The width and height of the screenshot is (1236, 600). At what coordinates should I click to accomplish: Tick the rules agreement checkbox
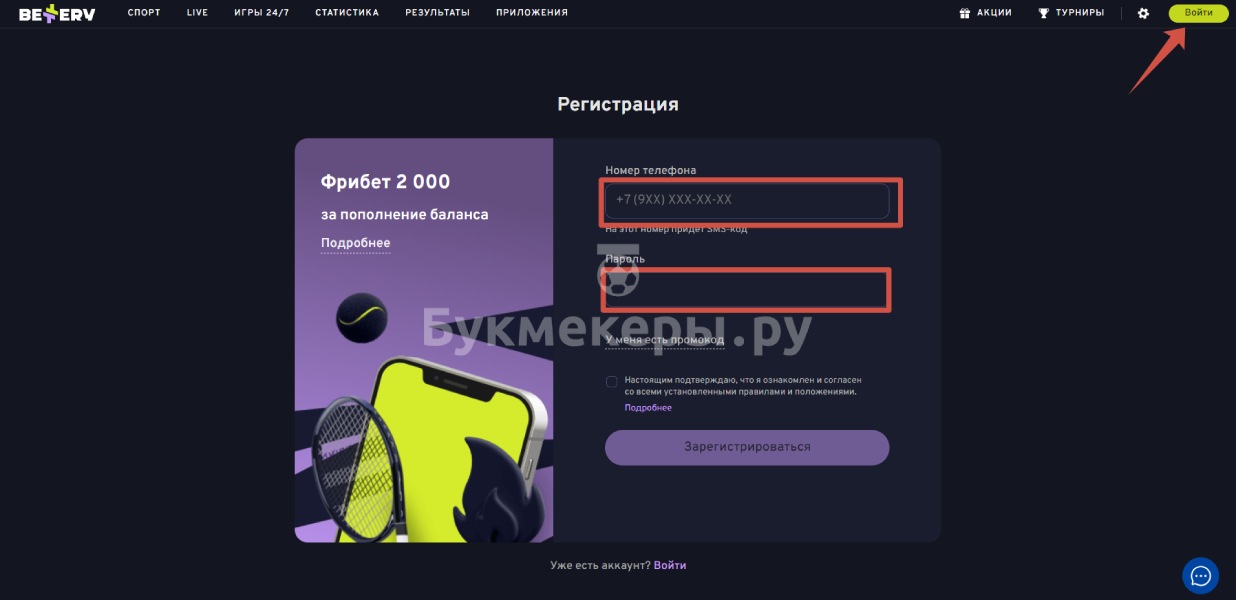click(x=611, y=381)
